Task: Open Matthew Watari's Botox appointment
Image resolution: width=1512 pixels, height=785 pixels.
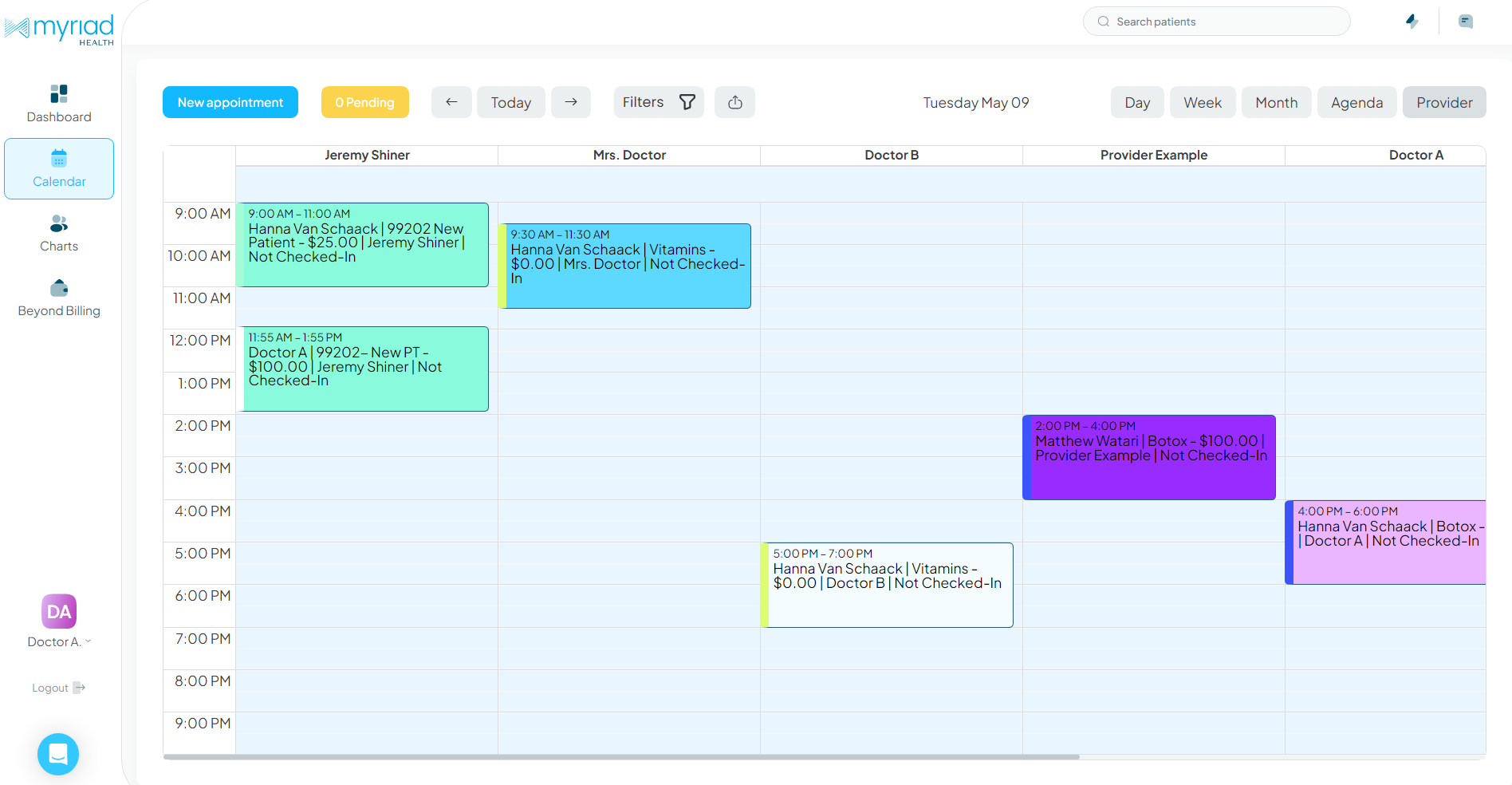Action: click(x=1149, y=457)
